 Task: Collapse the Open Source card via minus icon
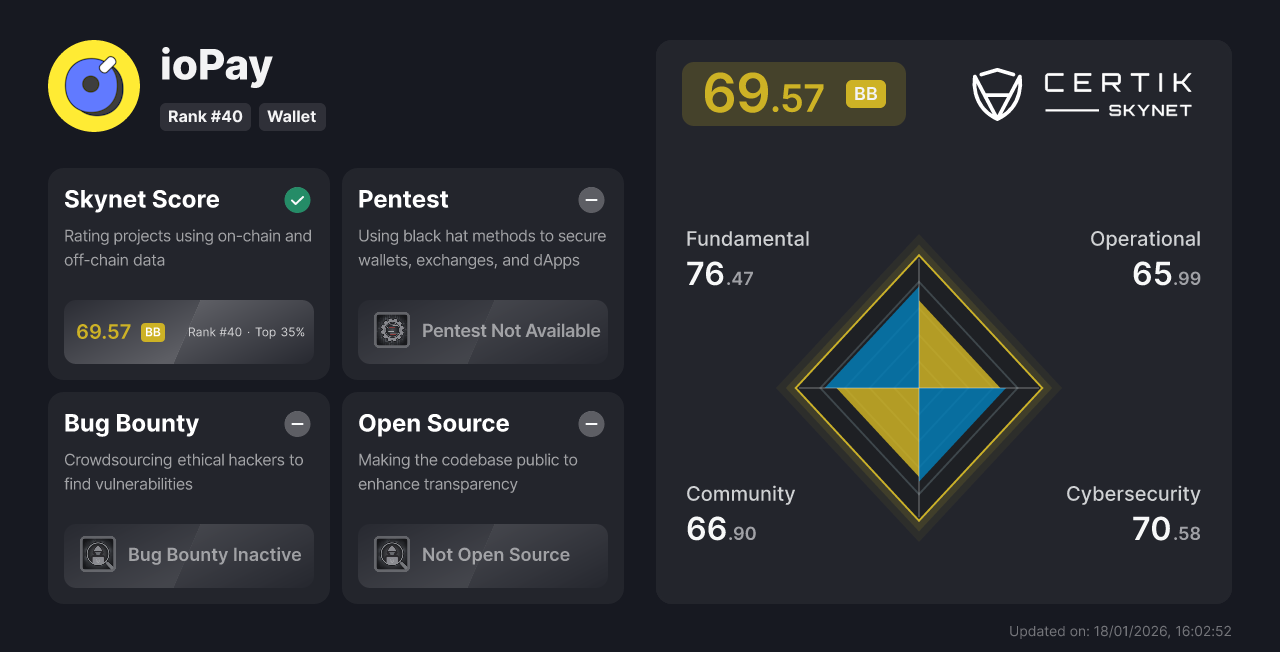591,424
